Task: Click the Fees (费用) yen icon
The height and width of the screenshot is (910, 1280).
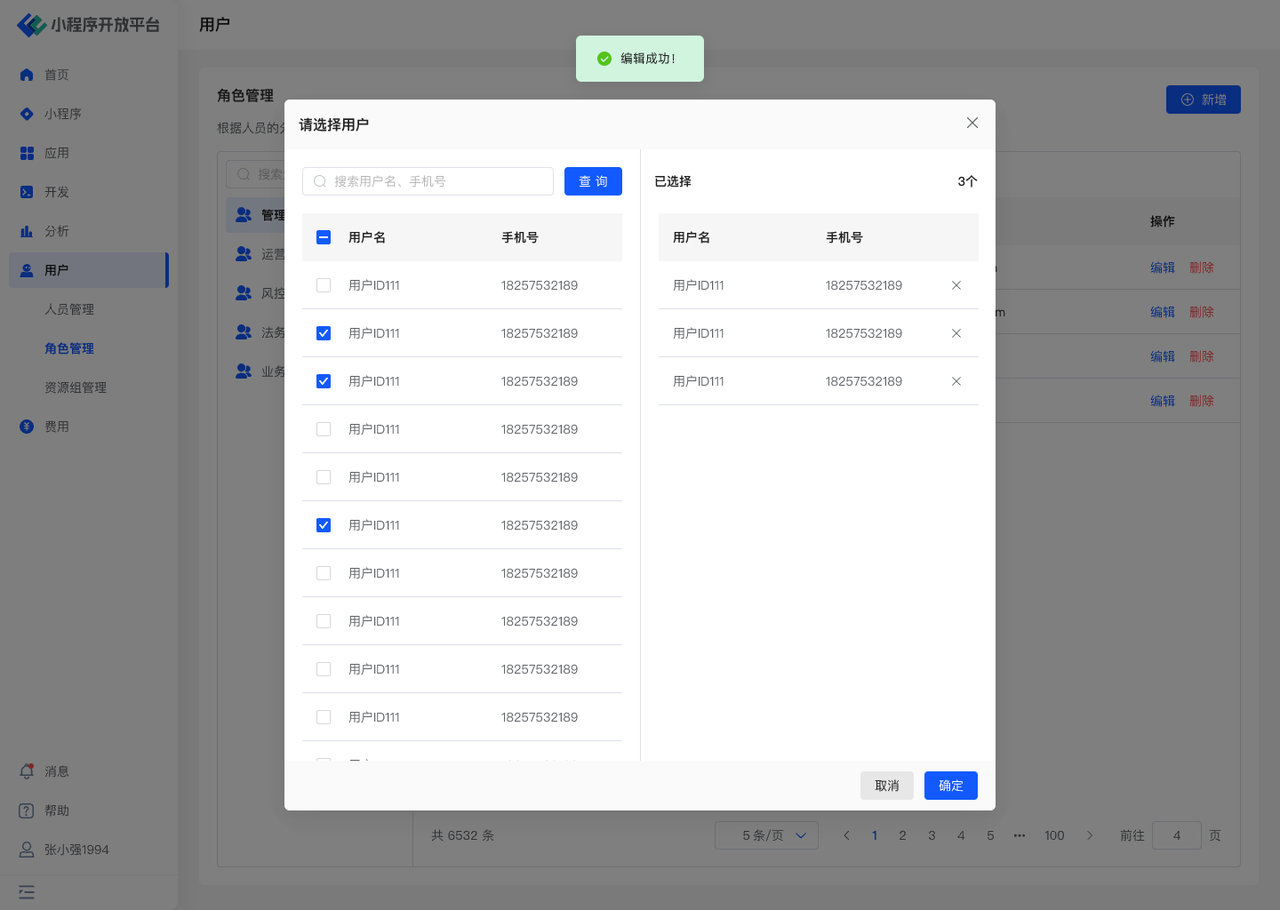Action: coord(27,427)
